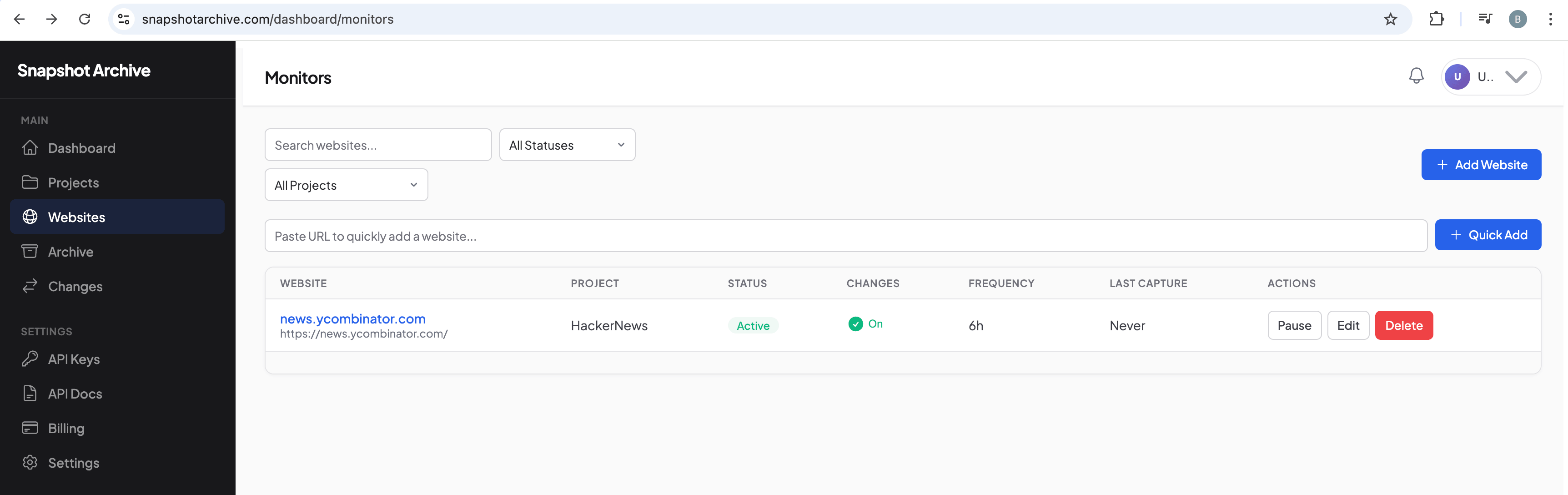Open API Keys settings page
1568x495 pixels.
point(117,359)
